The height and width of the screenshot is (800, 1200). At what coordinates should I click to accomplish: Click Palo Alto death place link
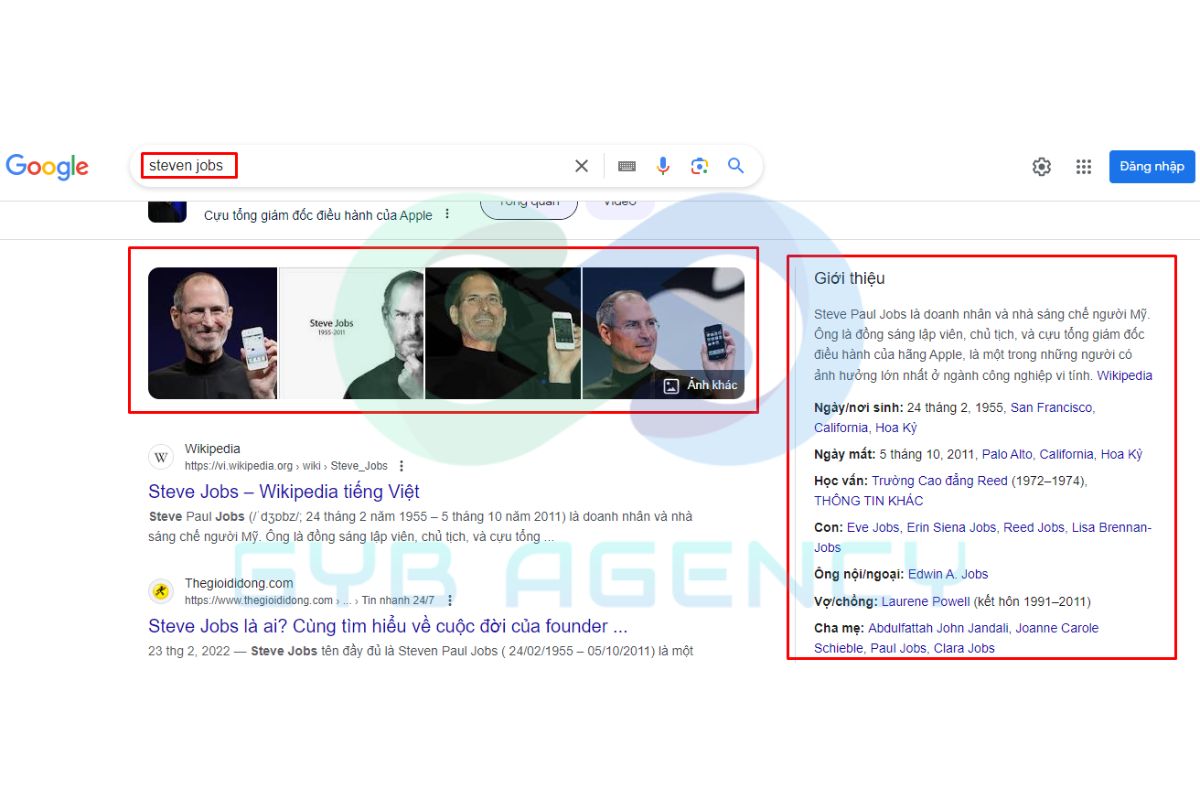pos(1007,454)
